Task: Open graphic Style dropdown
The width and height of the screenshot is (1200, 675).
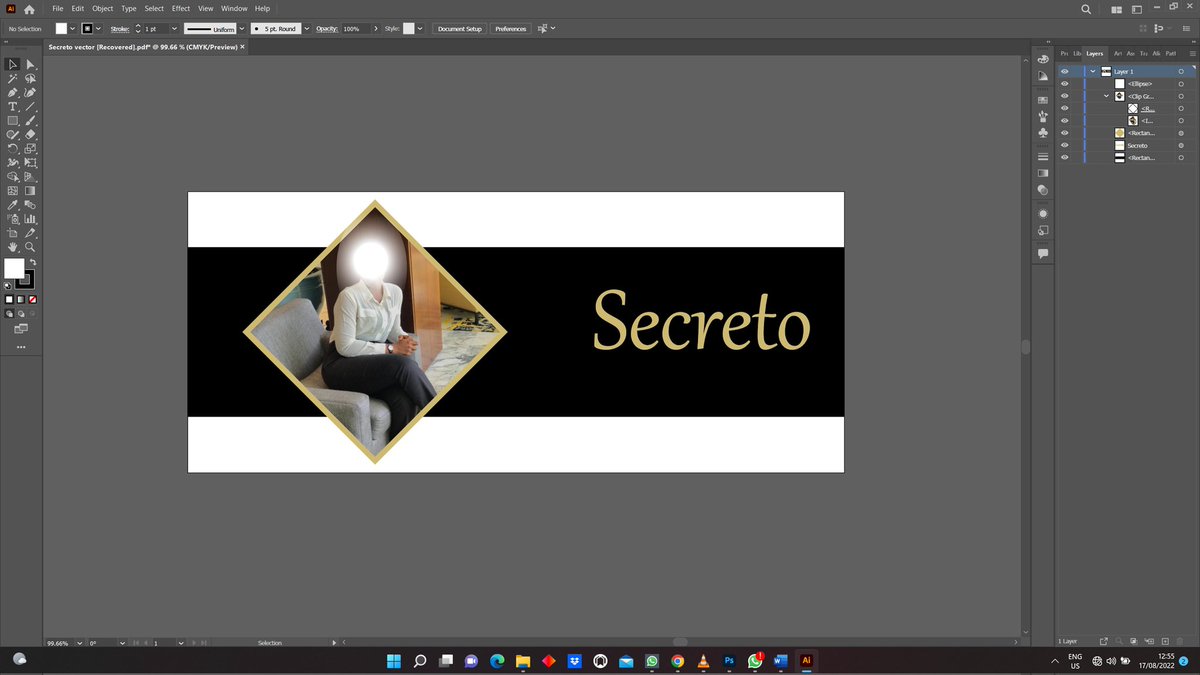Action: 419,29
